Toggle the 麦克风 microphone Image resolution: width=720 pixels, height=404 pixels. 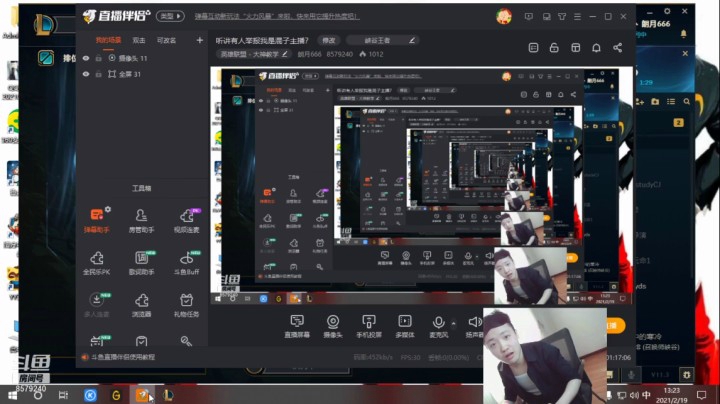[x=439, y=326]
